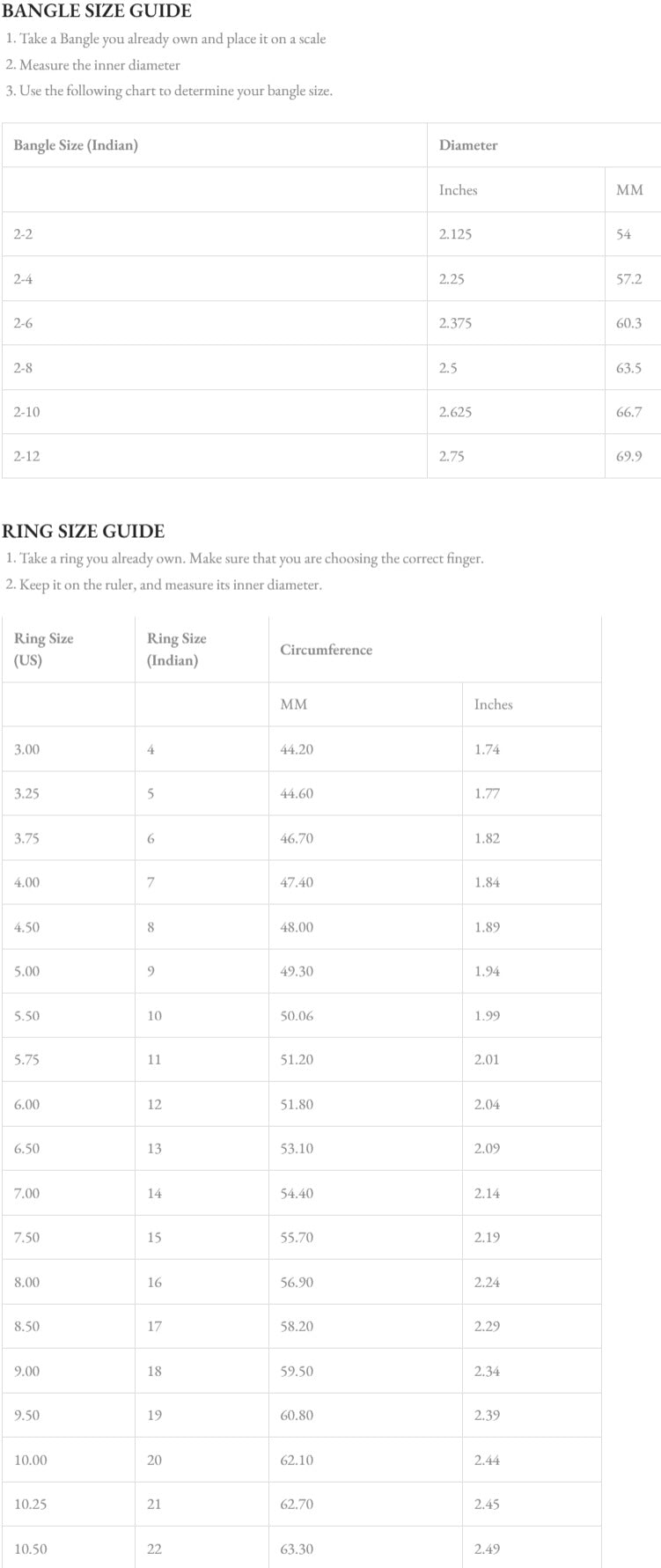
Task: Click the Indian ring size 4 cell
Action: pyautogui.click(x=151, y=749)
